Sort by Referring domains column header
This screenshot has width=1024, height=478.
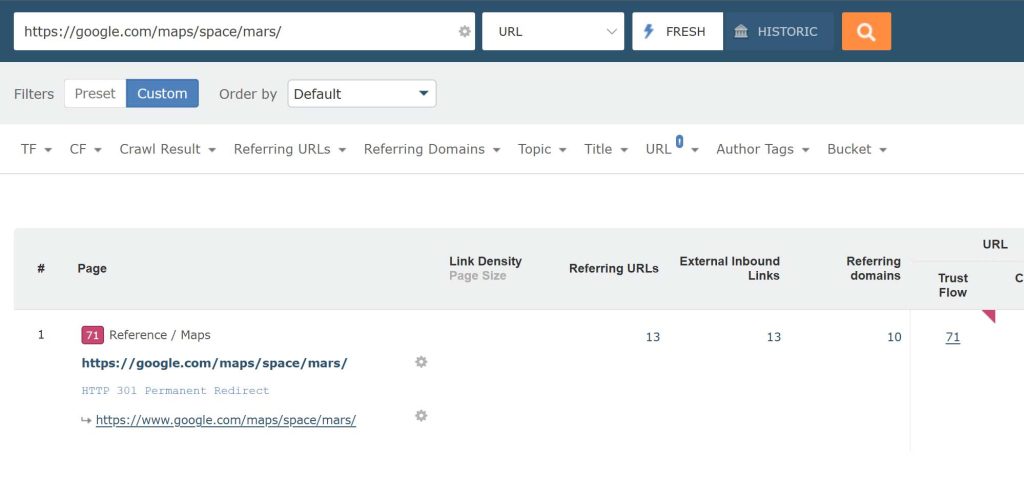[x=874, y=268]
